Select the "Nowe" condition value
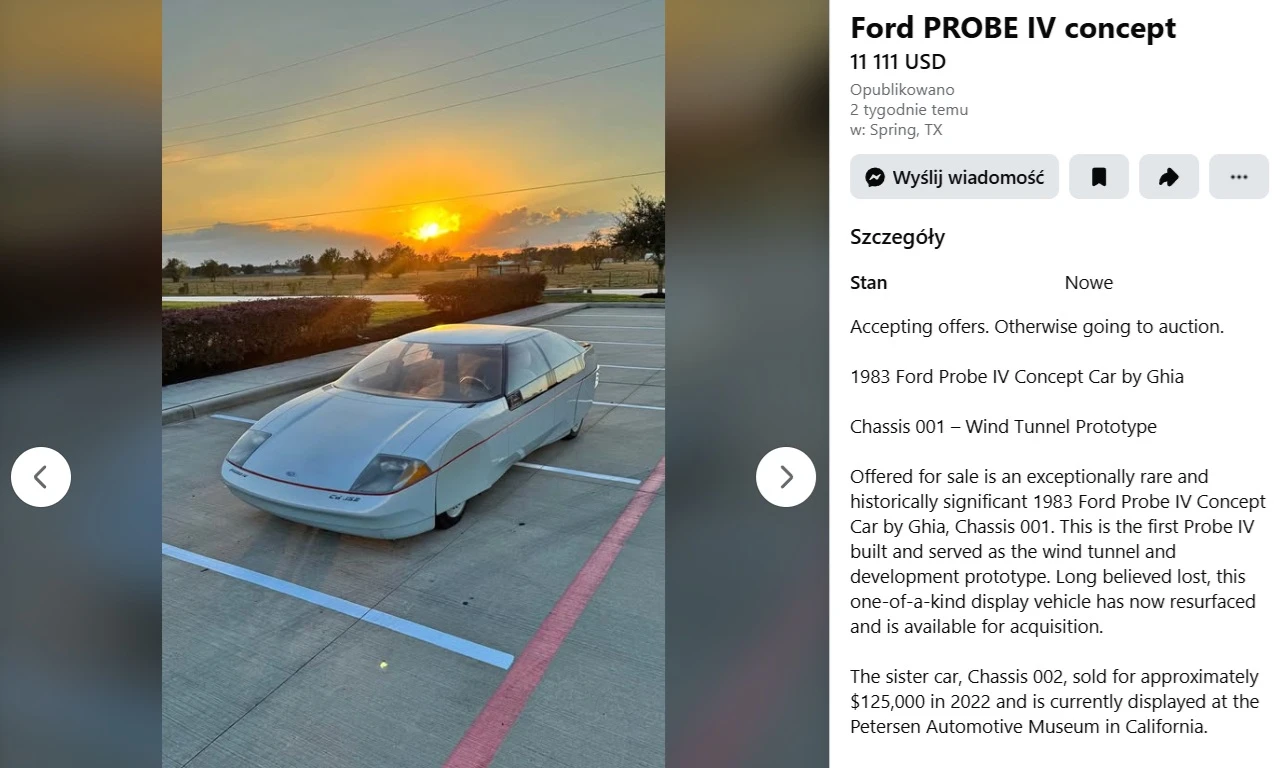Viewport: 1275px width, 768px height. click(1088, 283)
